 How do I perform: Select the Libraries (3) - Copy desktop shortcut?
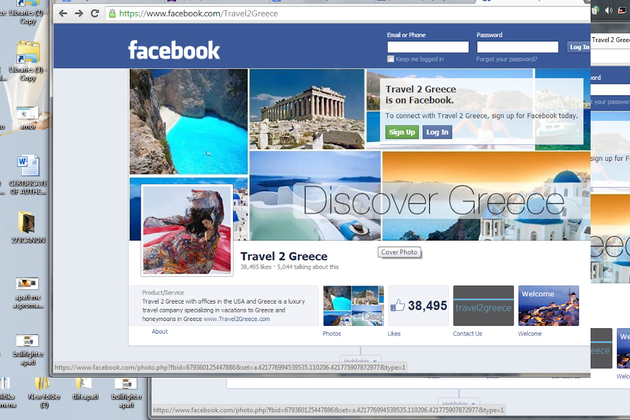(28, 61)
